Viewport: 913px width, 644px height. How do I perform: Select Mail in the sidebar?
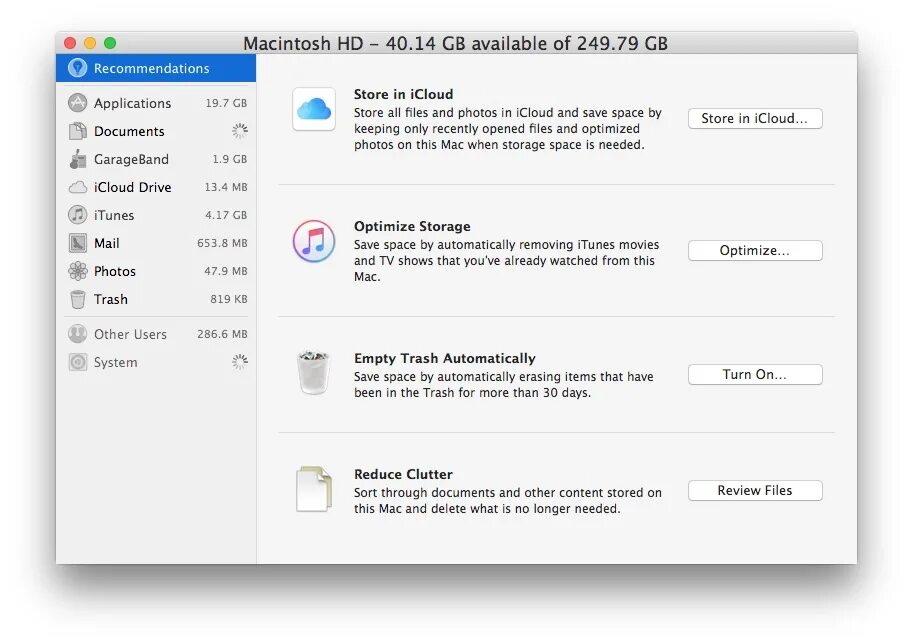[x=156, y=243]
